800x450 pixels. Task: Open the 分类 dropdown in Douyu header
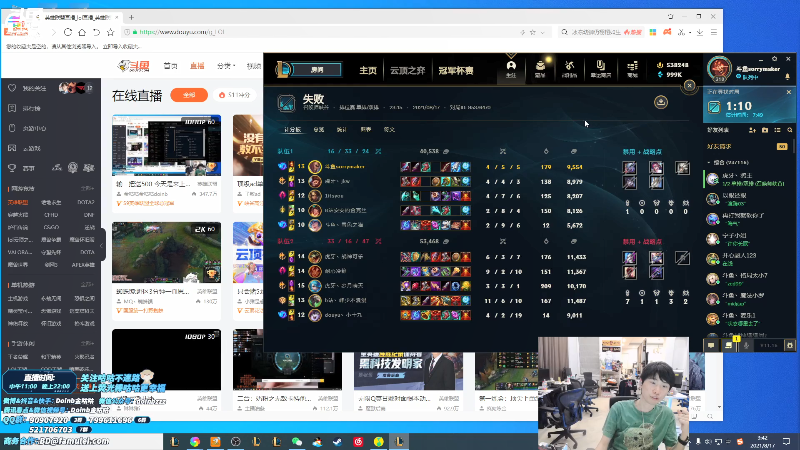tap(226, 66)
